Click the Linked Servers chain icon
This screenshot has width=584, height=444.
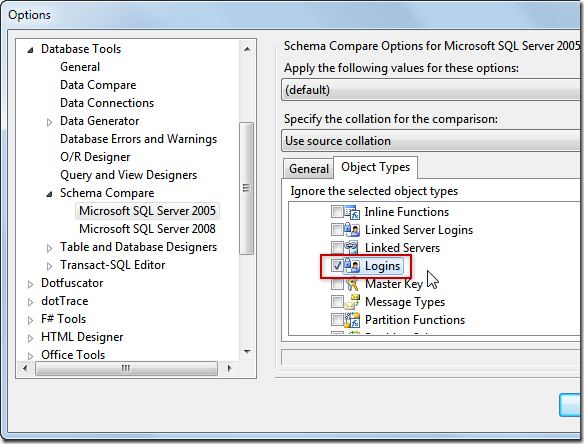pyautogui.click(x=351, y=247)
